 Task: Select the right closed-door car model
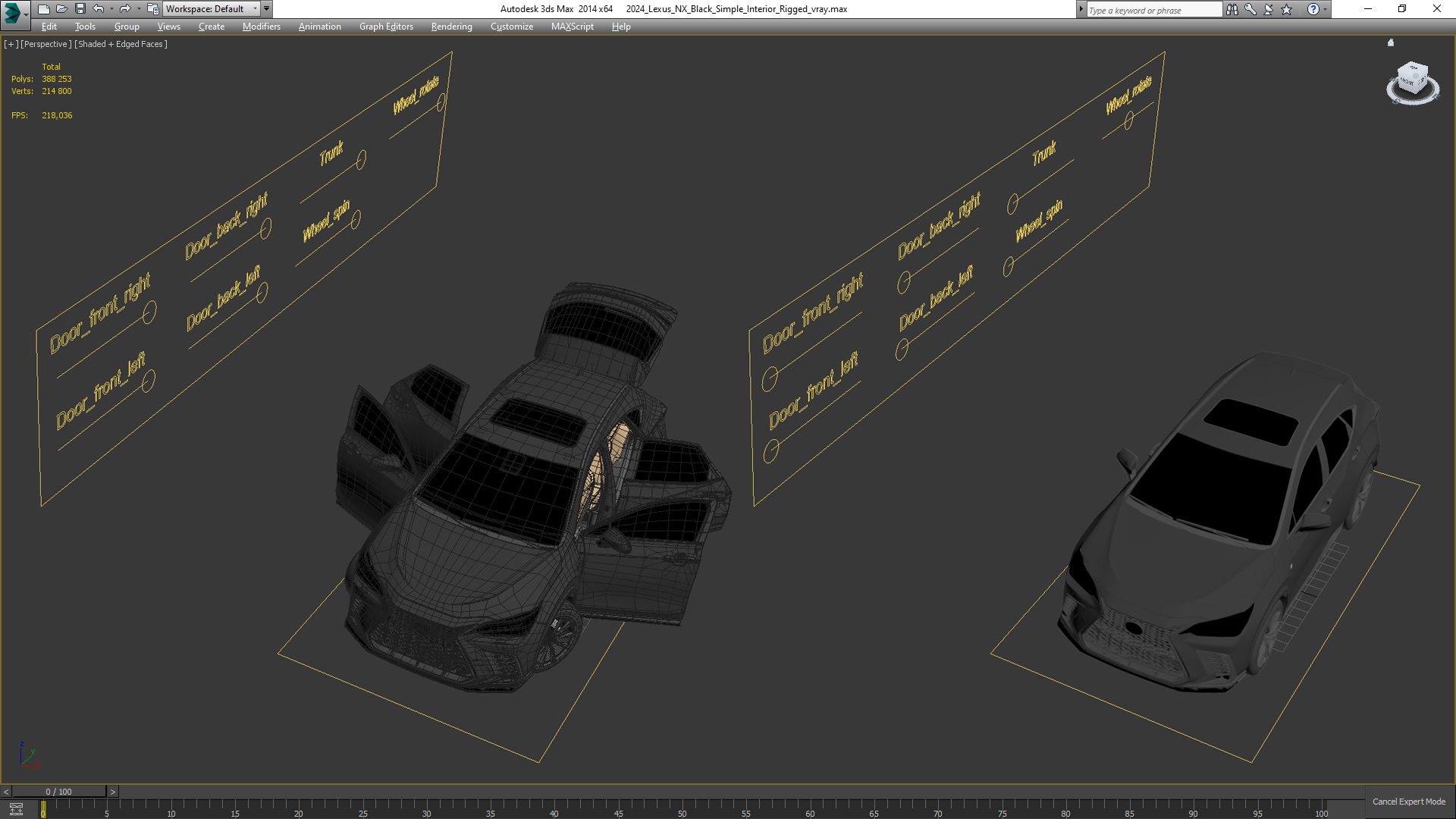tap(1213, 523)
